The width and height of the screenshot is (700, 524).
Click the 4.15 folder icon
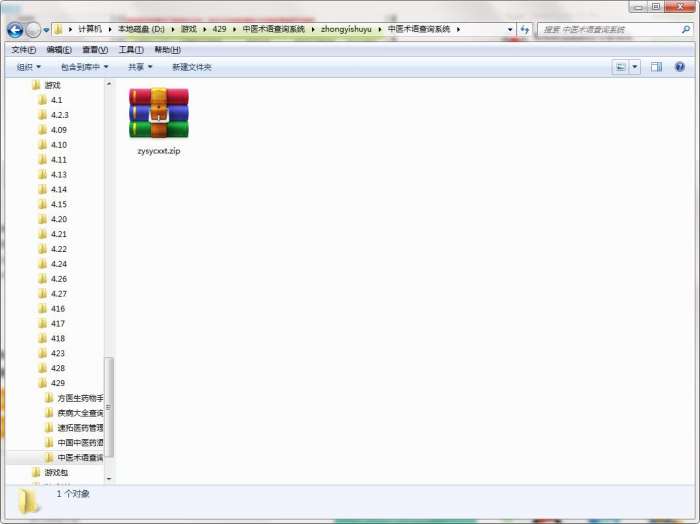pyautogui.click(x=42, y=204)
